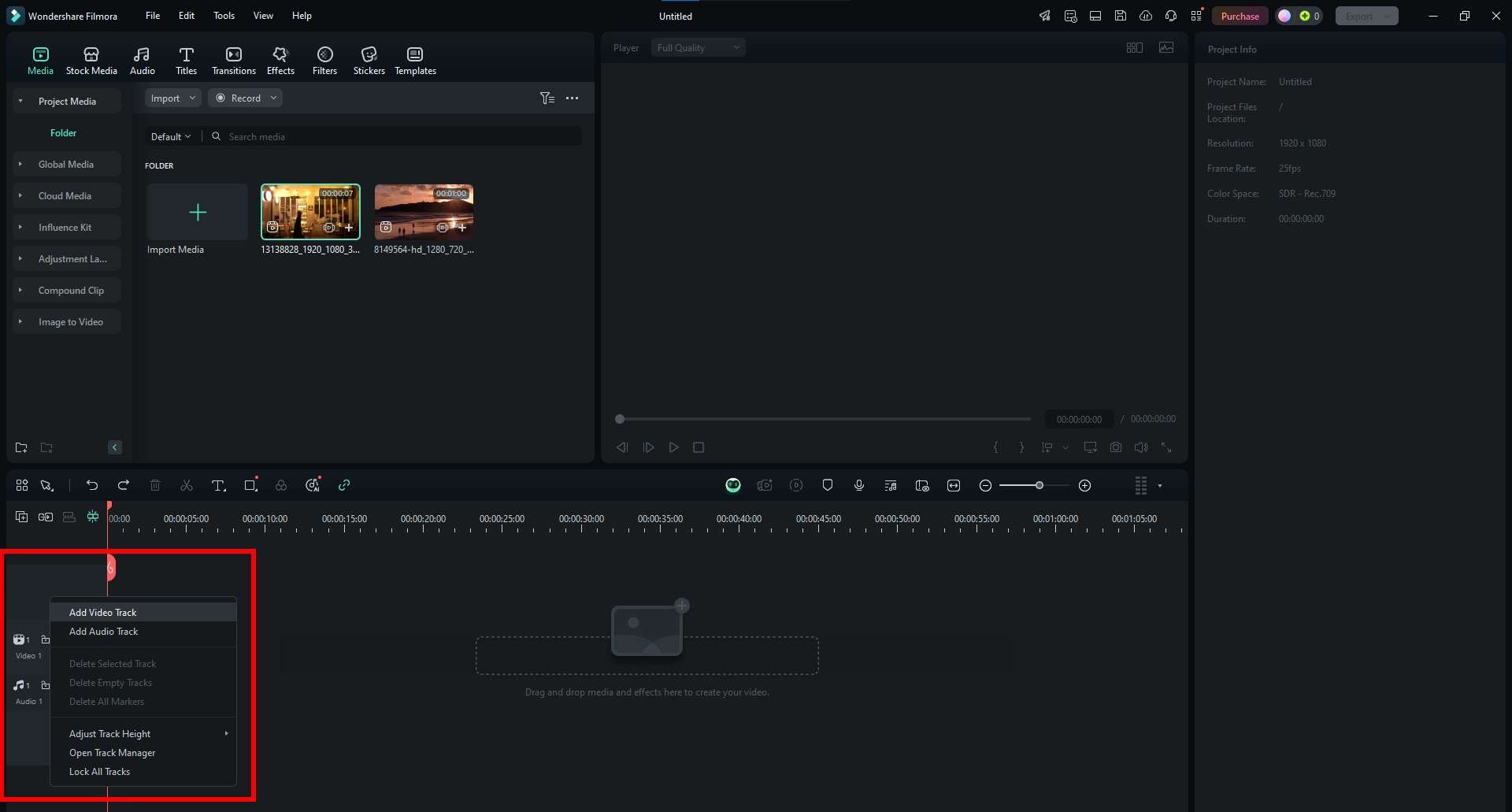Open the Audio library tab

(142, 61)
